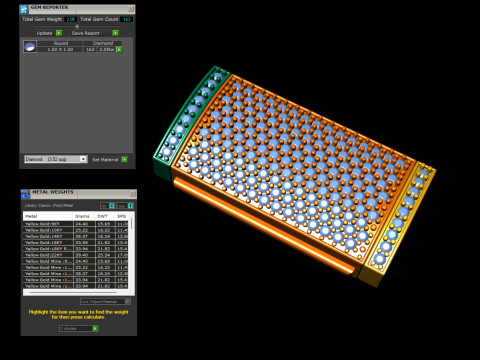Click the green arrow beside gem weight row
Screen dimensions: 480x360
tap(119, 49)
